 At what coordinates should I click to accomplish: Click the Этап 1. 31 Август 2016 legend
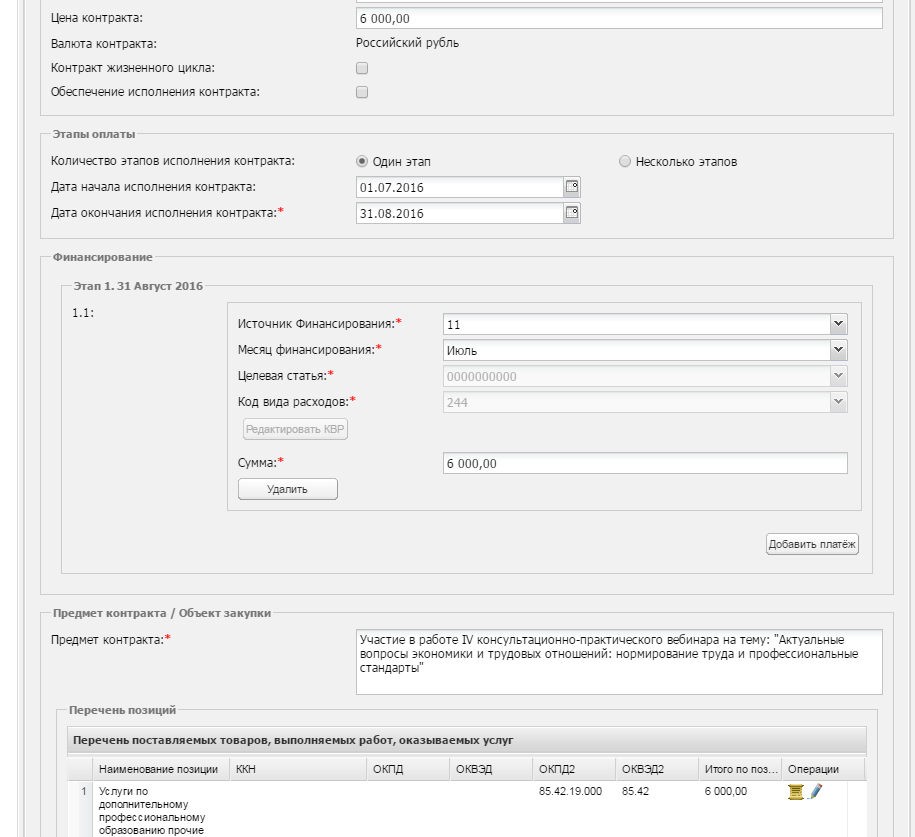coord(138,286)
